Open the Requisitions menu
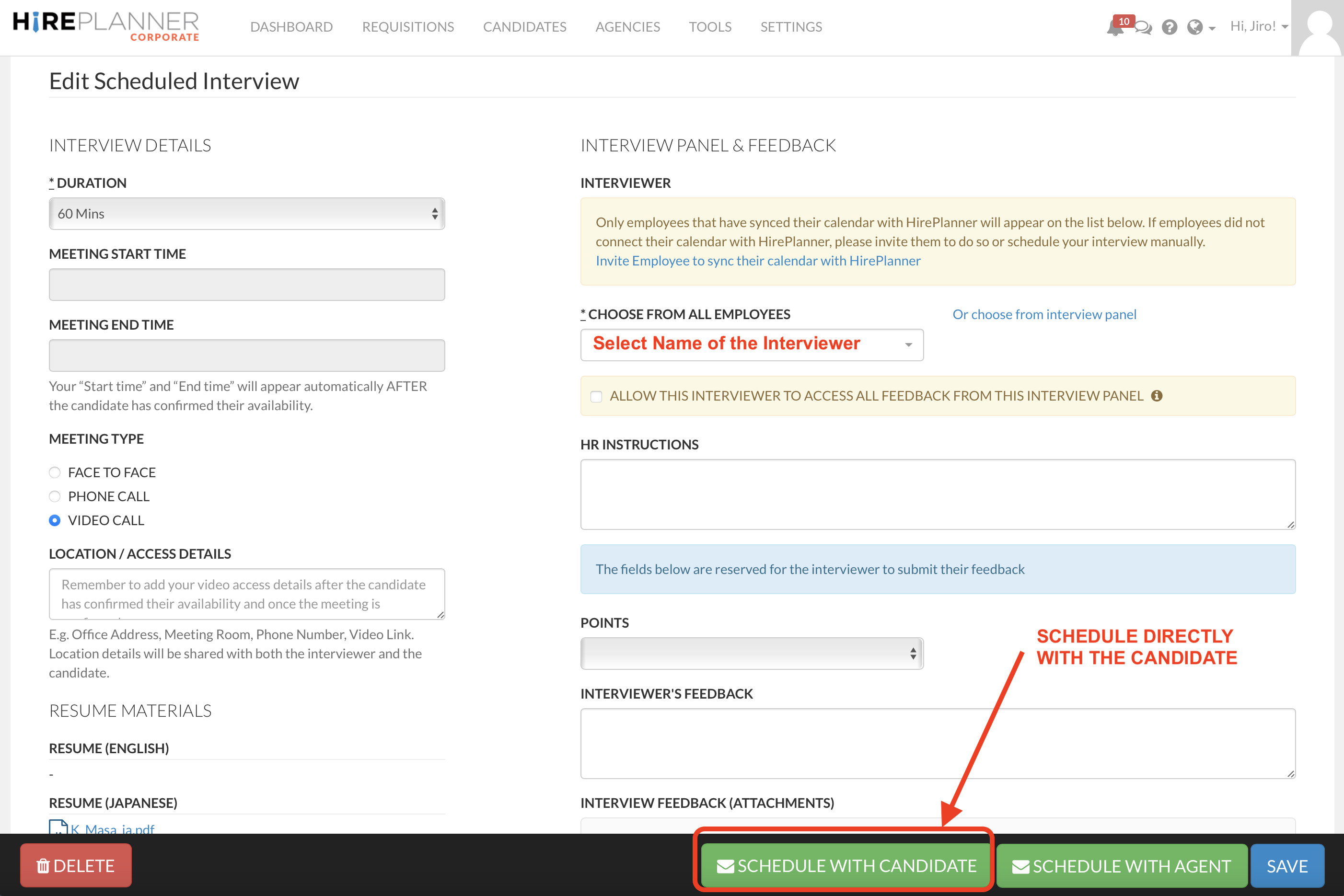Screen dimensions: 1344x896 [407, 27]
